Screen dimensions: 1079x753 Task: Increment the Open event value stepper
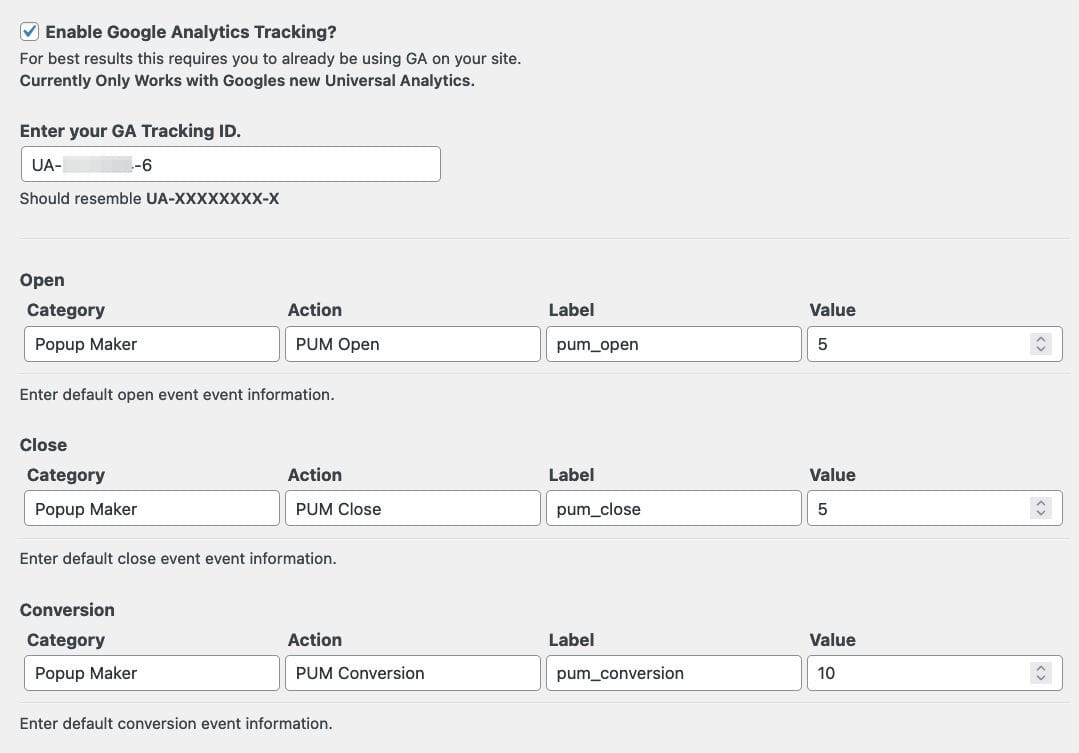click(x=1041, y=338)
